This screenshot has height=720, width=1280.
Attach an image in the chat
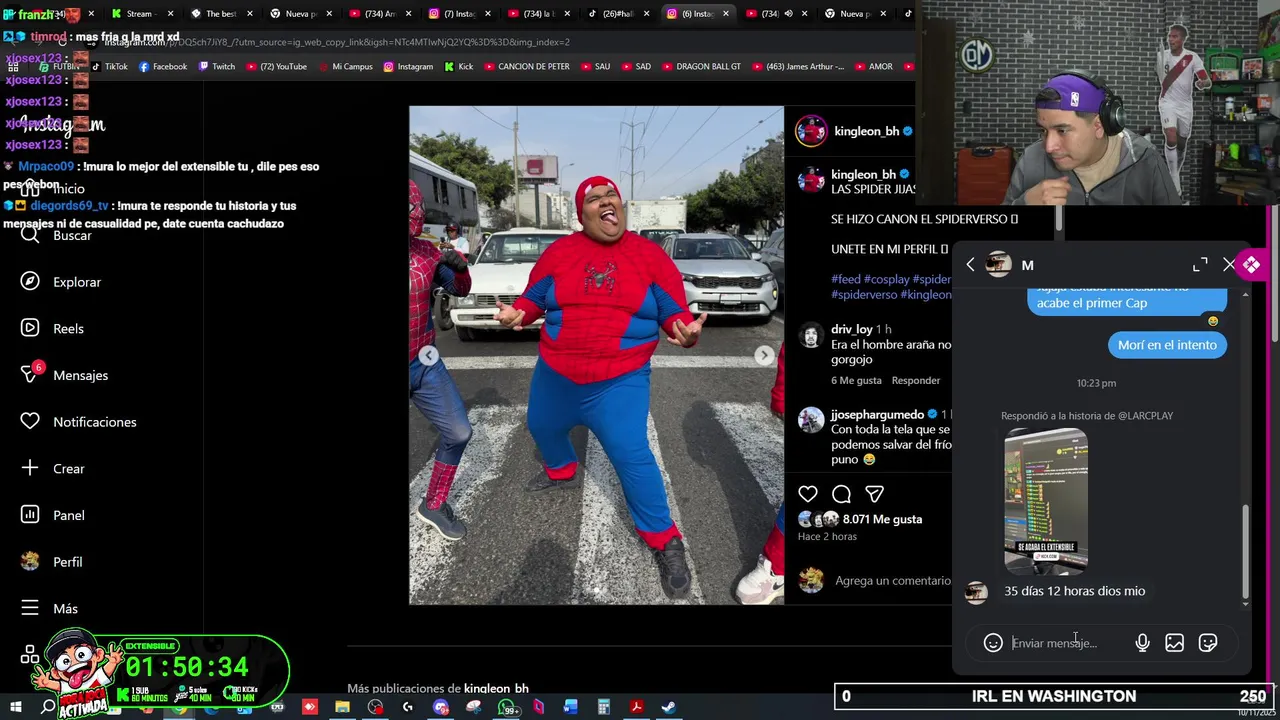pos(1174,643)
